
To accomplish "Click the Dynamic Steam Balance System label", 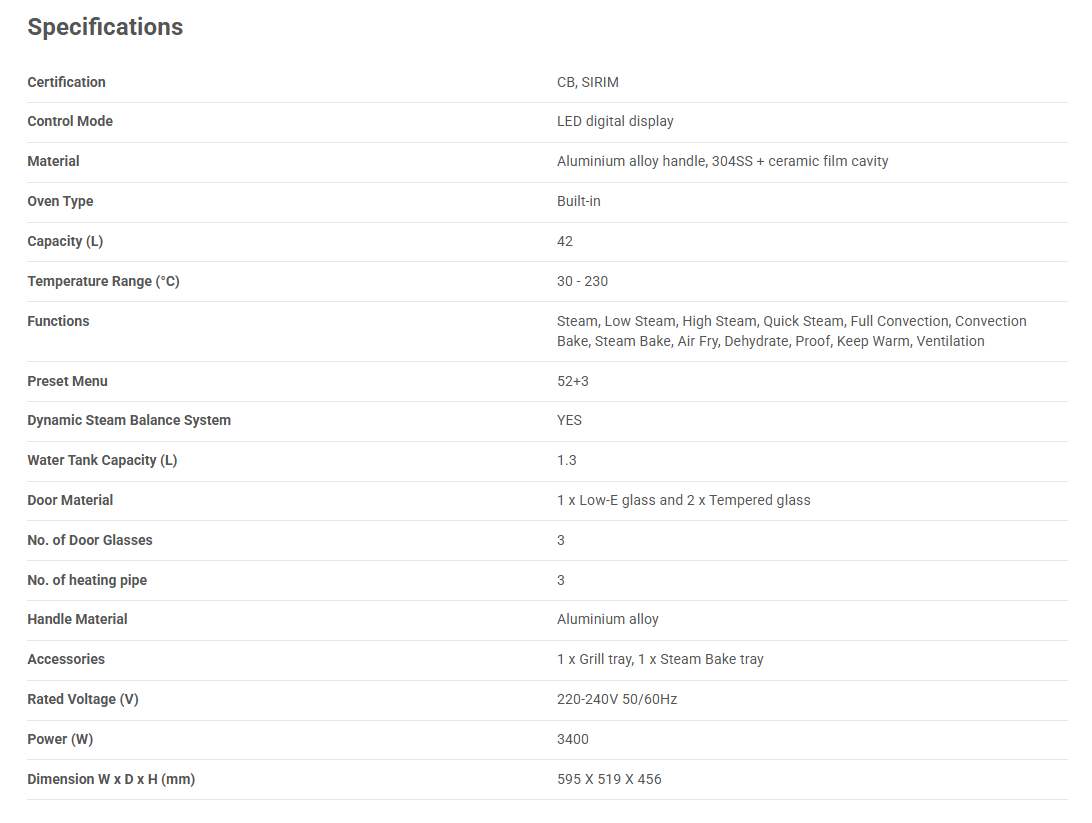I will (129, 420).
